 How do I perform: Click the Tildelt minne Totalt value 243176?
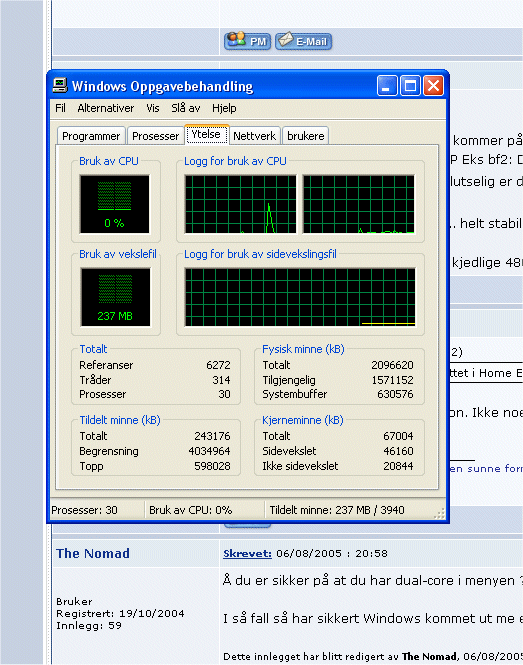click(x=212, y=436)
